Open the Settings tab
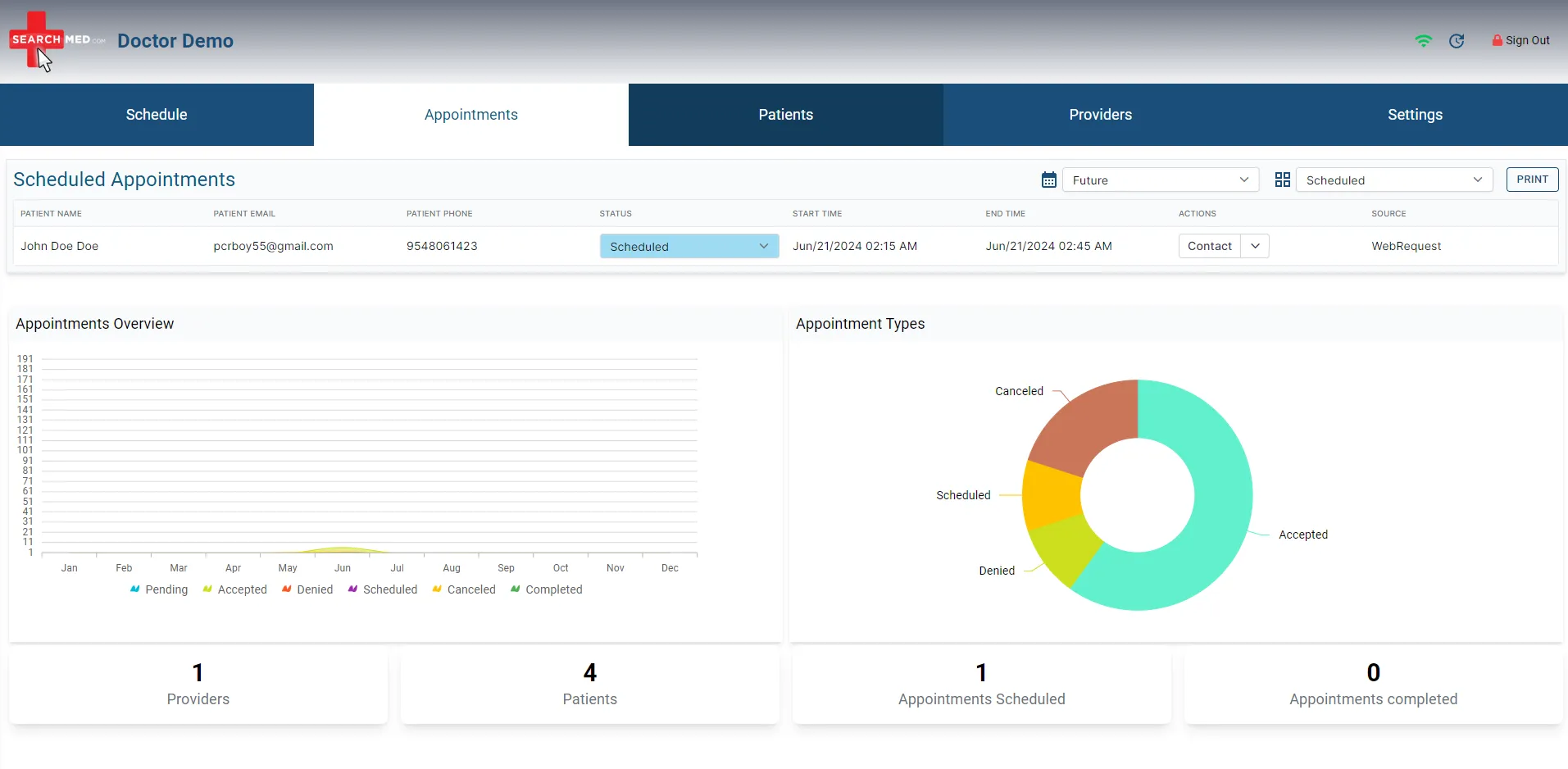Image resolution: width=1568 pixels, height=769 pixels. click(1415, 115)
